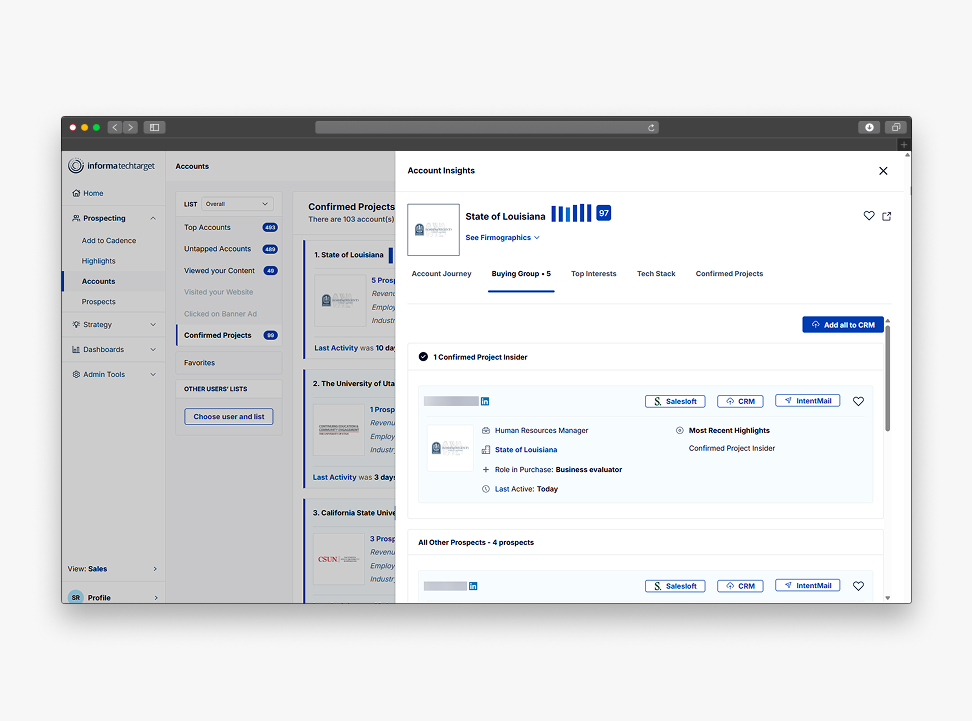972x721 pixels.
Task: Click the Add all to CRM button
Action: pyautogui.click(x=843, y=325)
